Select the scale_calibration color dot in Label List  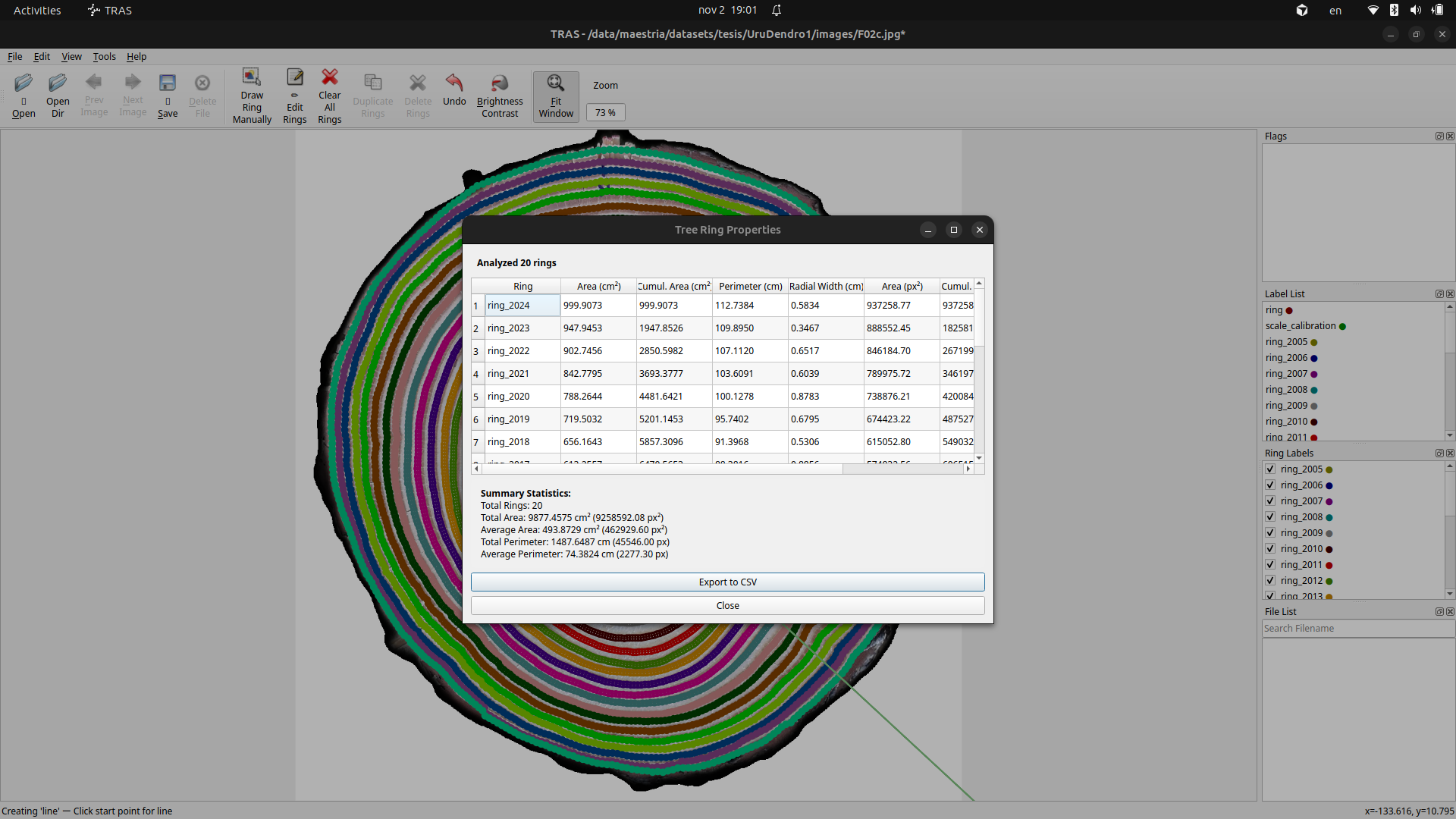[x=1341, y=325]
